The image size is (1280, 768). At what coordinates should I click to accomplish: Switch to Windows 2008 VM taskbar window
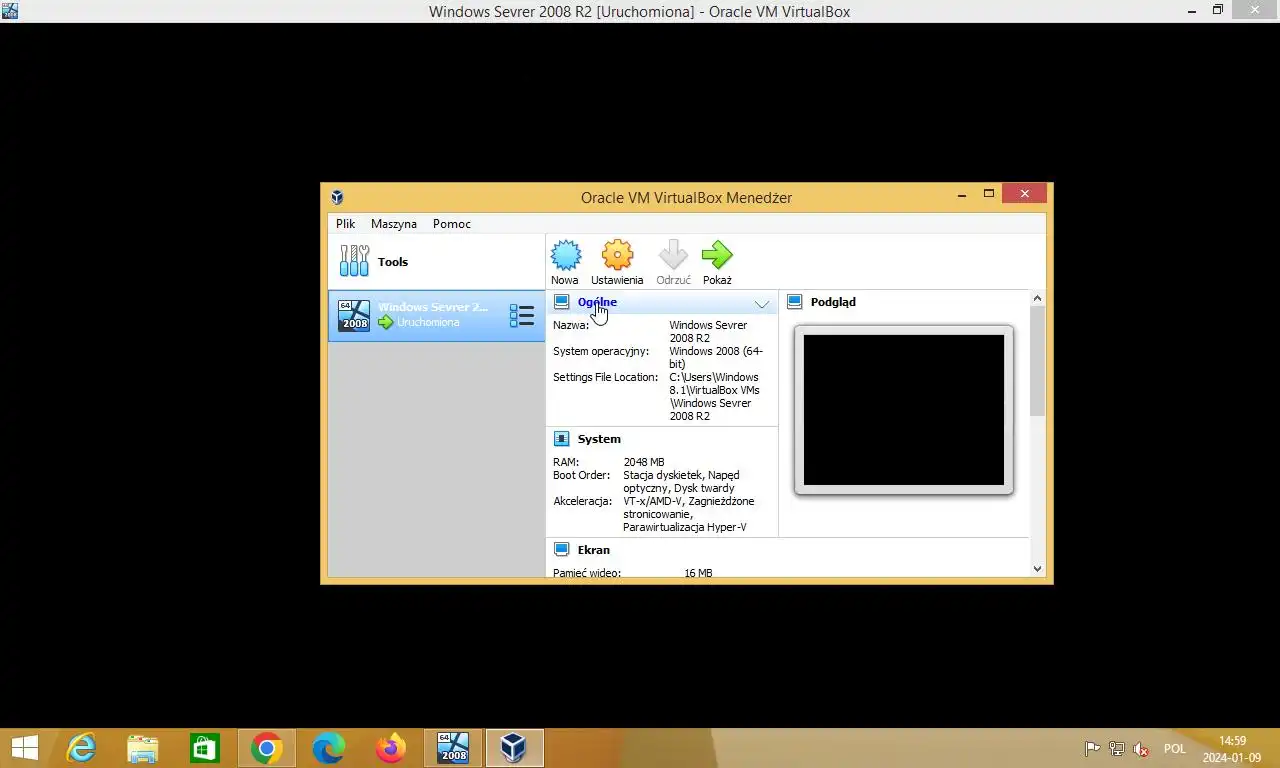click(x=453, y=748)
